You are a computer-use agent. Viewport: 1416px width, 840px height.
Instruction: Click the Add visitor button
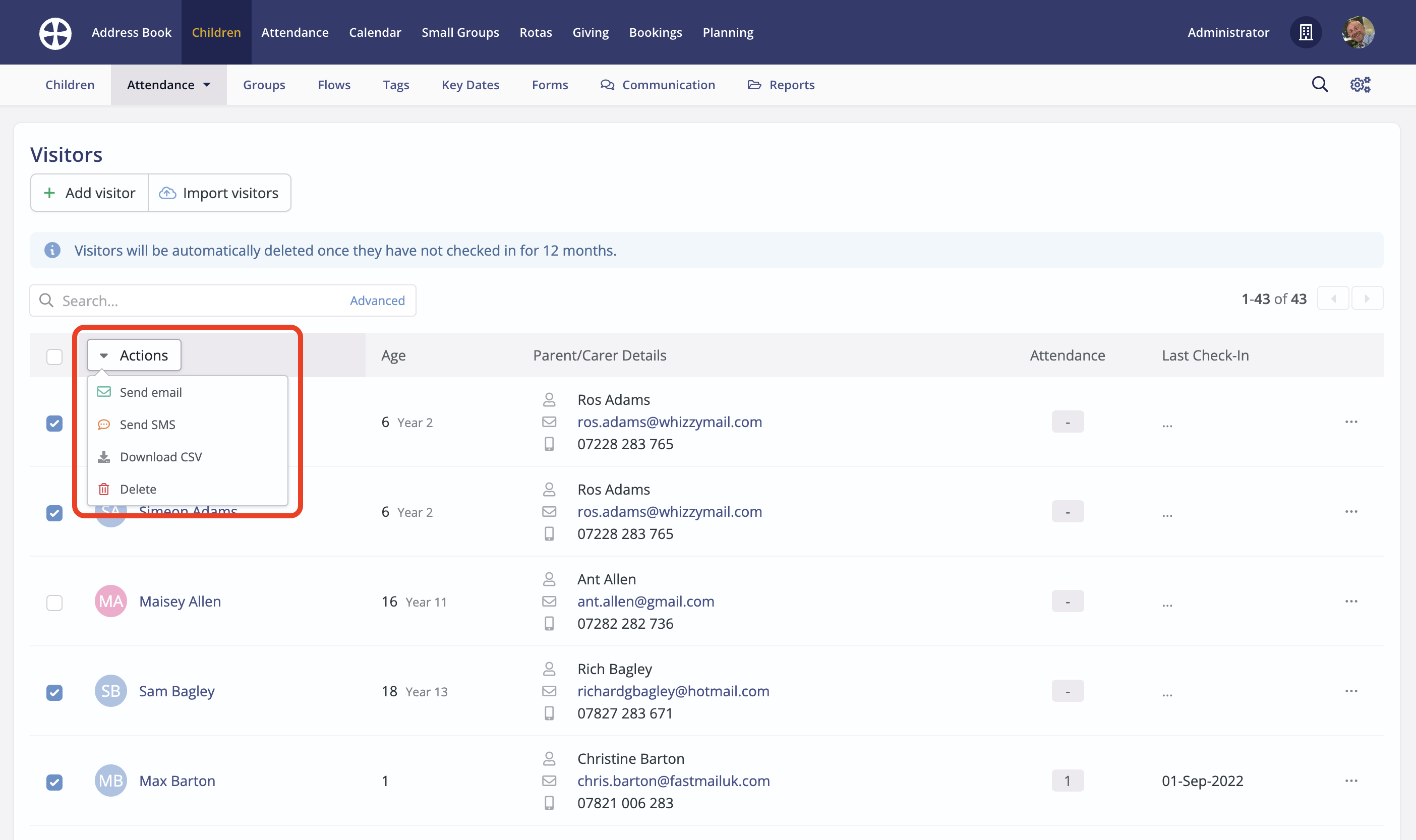coord(89,193)
